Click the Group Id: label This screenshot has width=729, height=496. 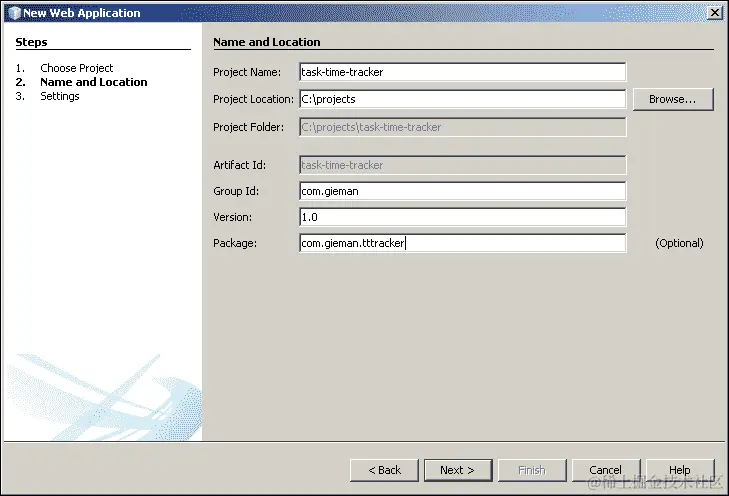(x=236, y=191)
